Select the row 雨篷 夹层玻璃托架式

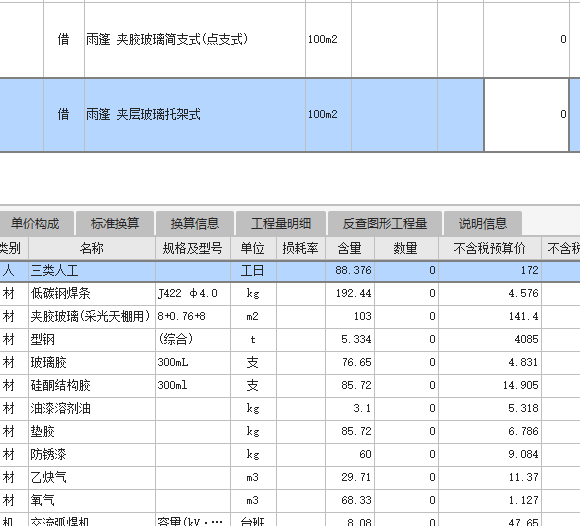click(x=290, y=115)
